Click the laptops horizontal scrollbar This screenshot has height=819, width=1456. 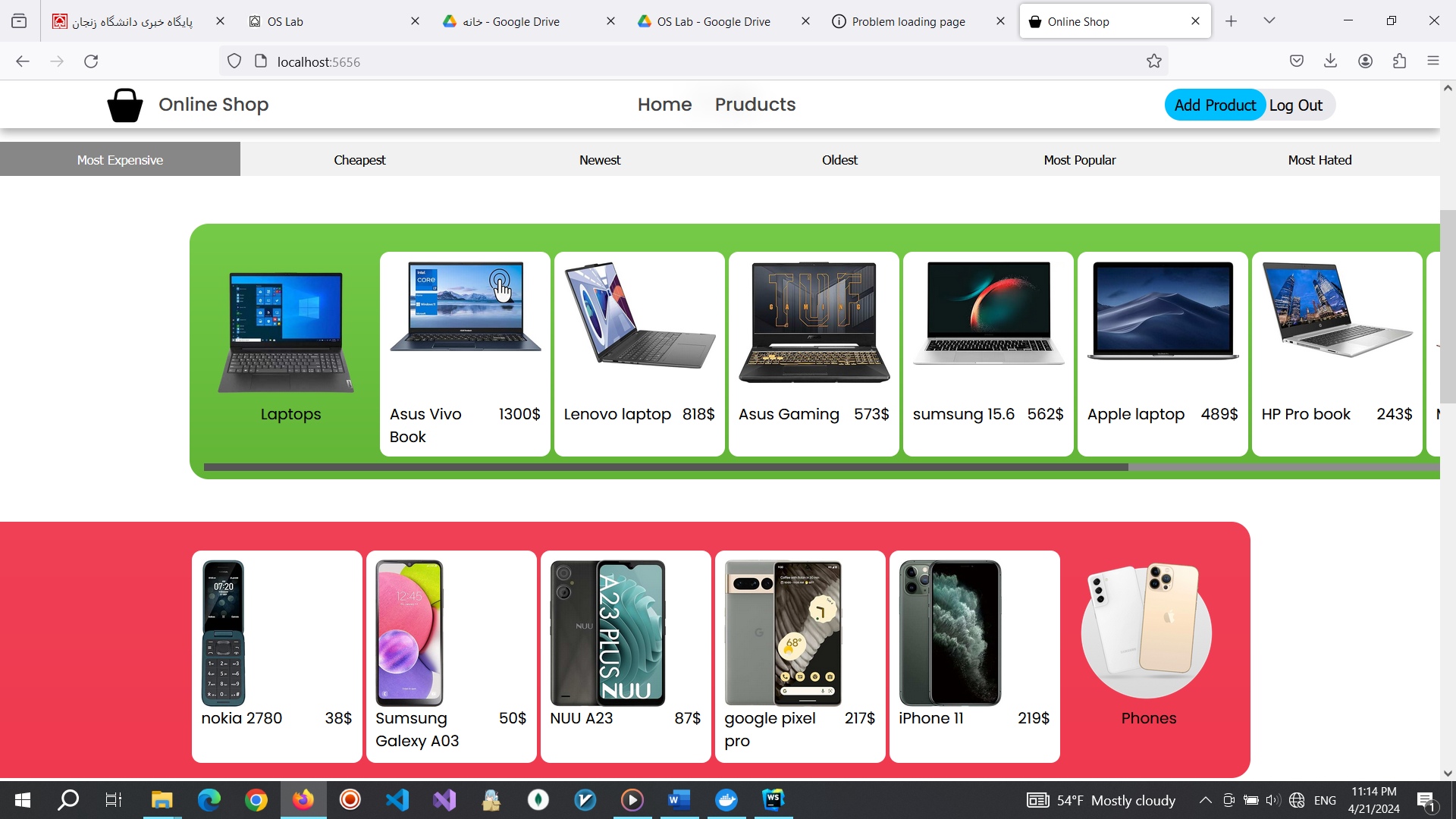(x=666, y=467)
